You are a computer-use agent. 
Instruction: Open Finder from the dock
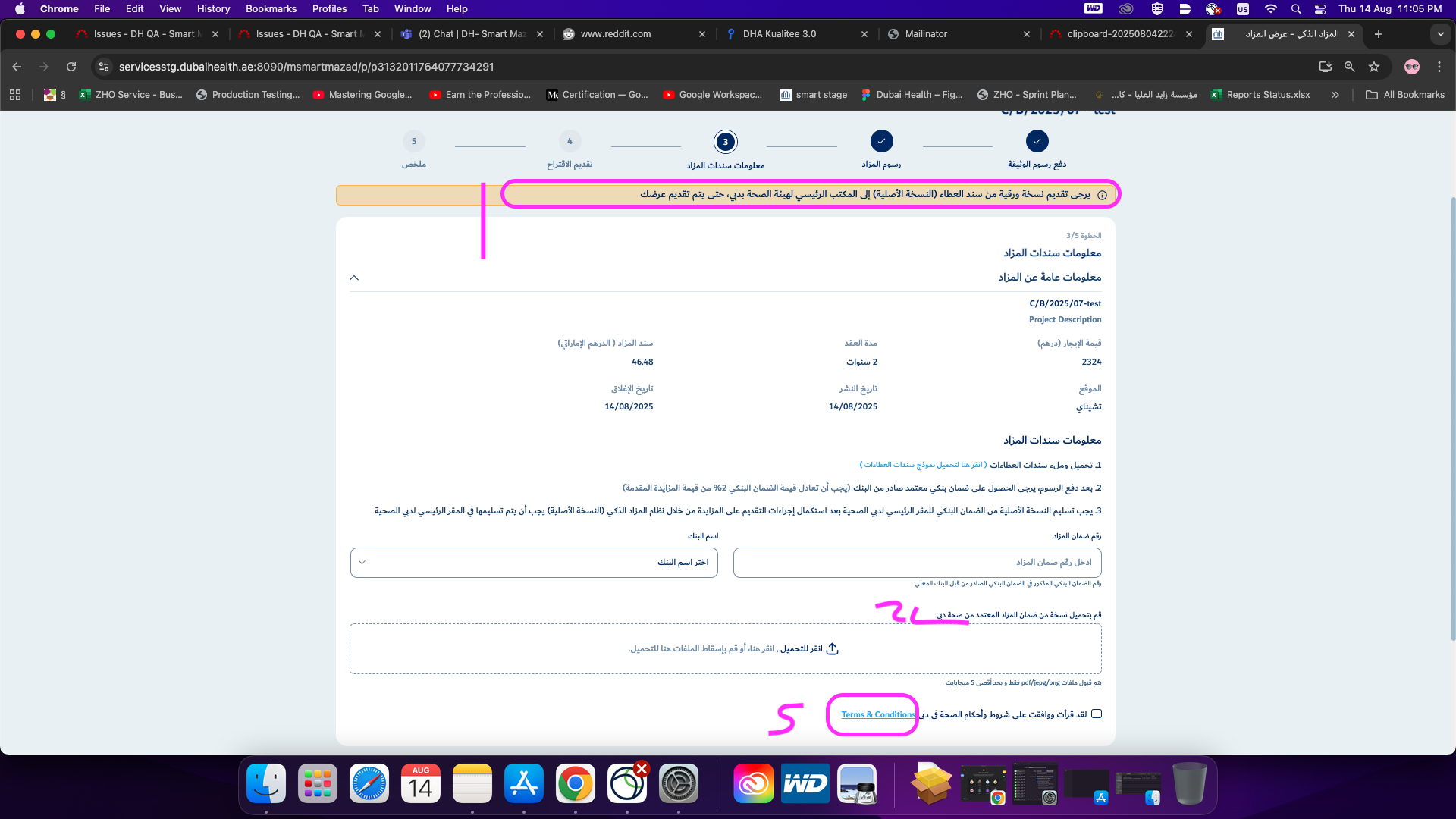point(266,784)
